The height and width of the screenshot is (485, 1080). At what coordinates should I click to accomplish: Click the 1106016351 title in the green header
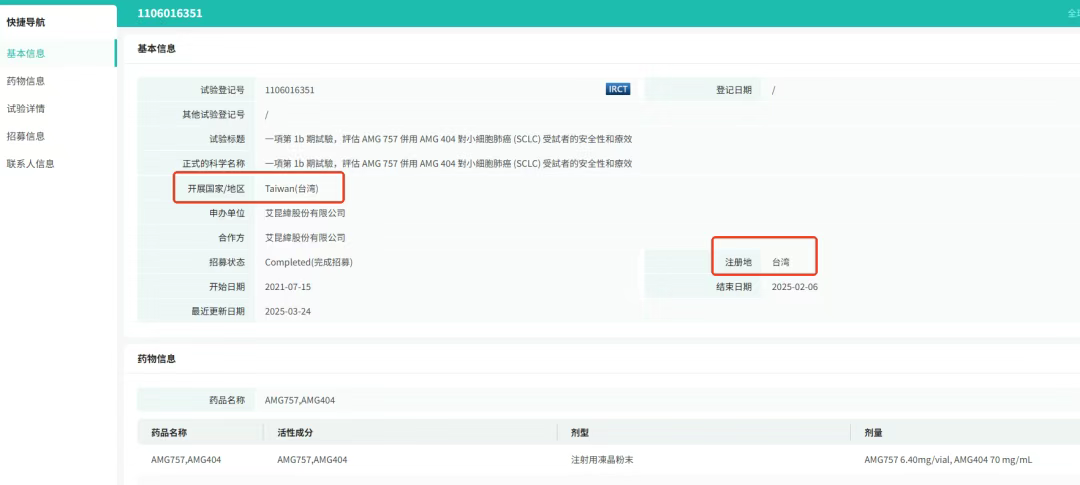pyautogui.click(x=169, y=14)
